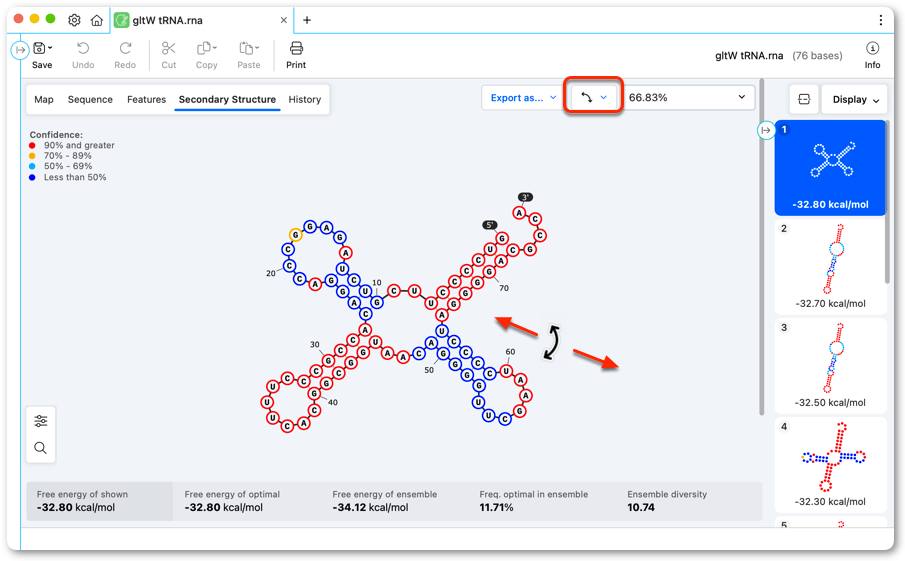Viewport: 905px width, 561px height.
Task: Click the Copy toolbar icon
Action: tap(204, 48)
